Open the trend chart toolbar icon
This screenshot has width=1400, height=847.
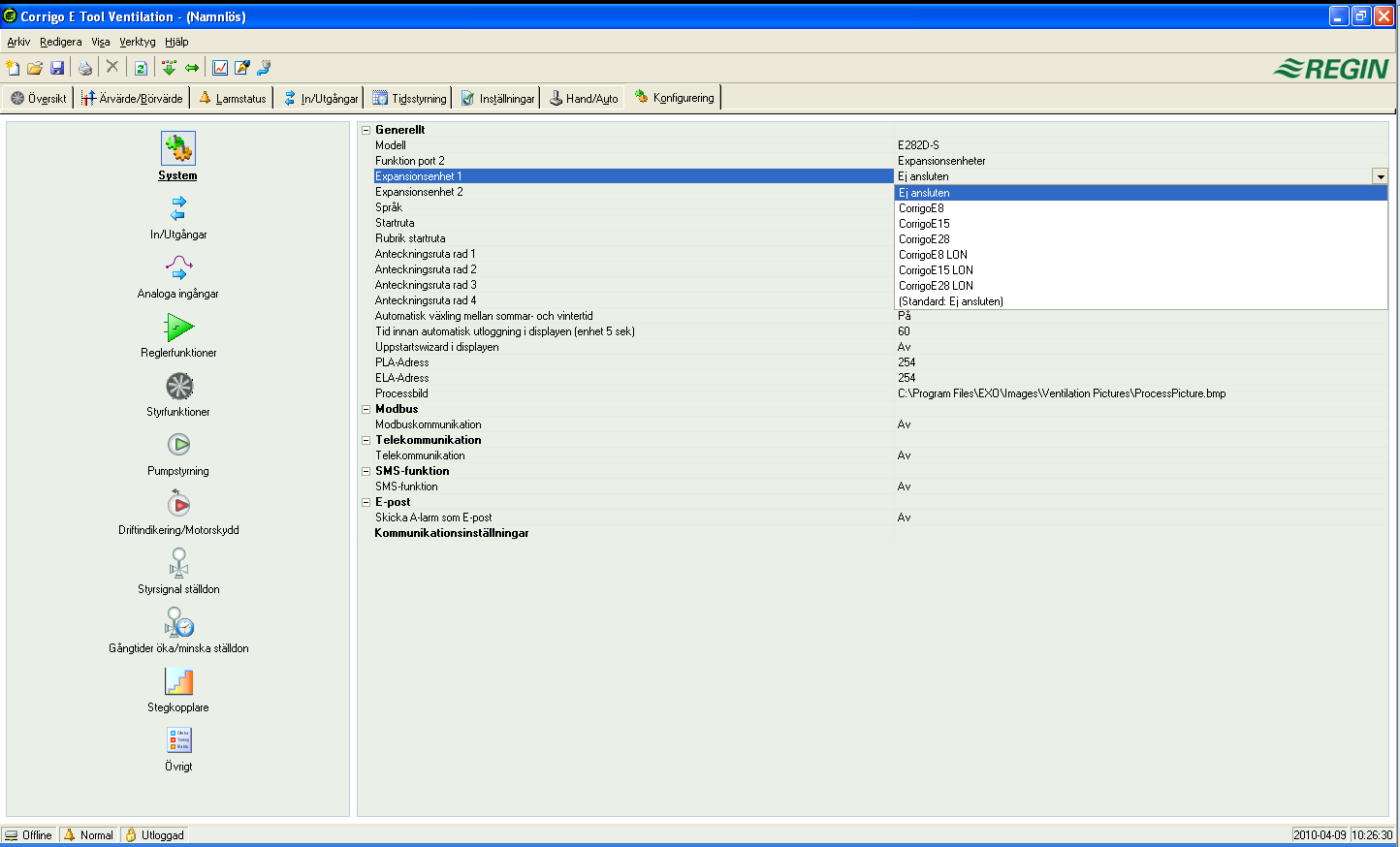[x=220, y=68]
